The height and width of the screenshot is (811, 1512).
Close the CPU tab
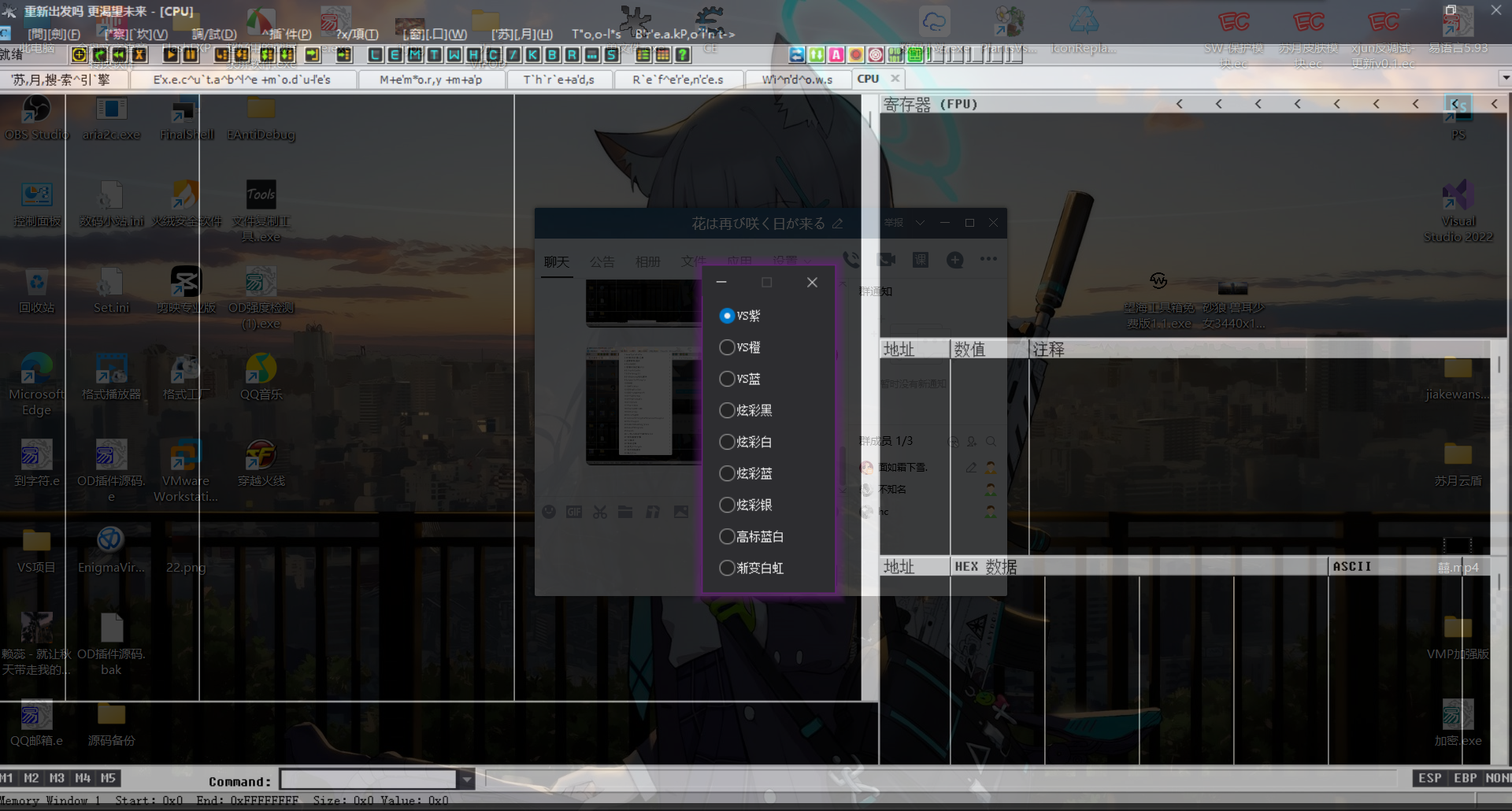pos(895,79)
